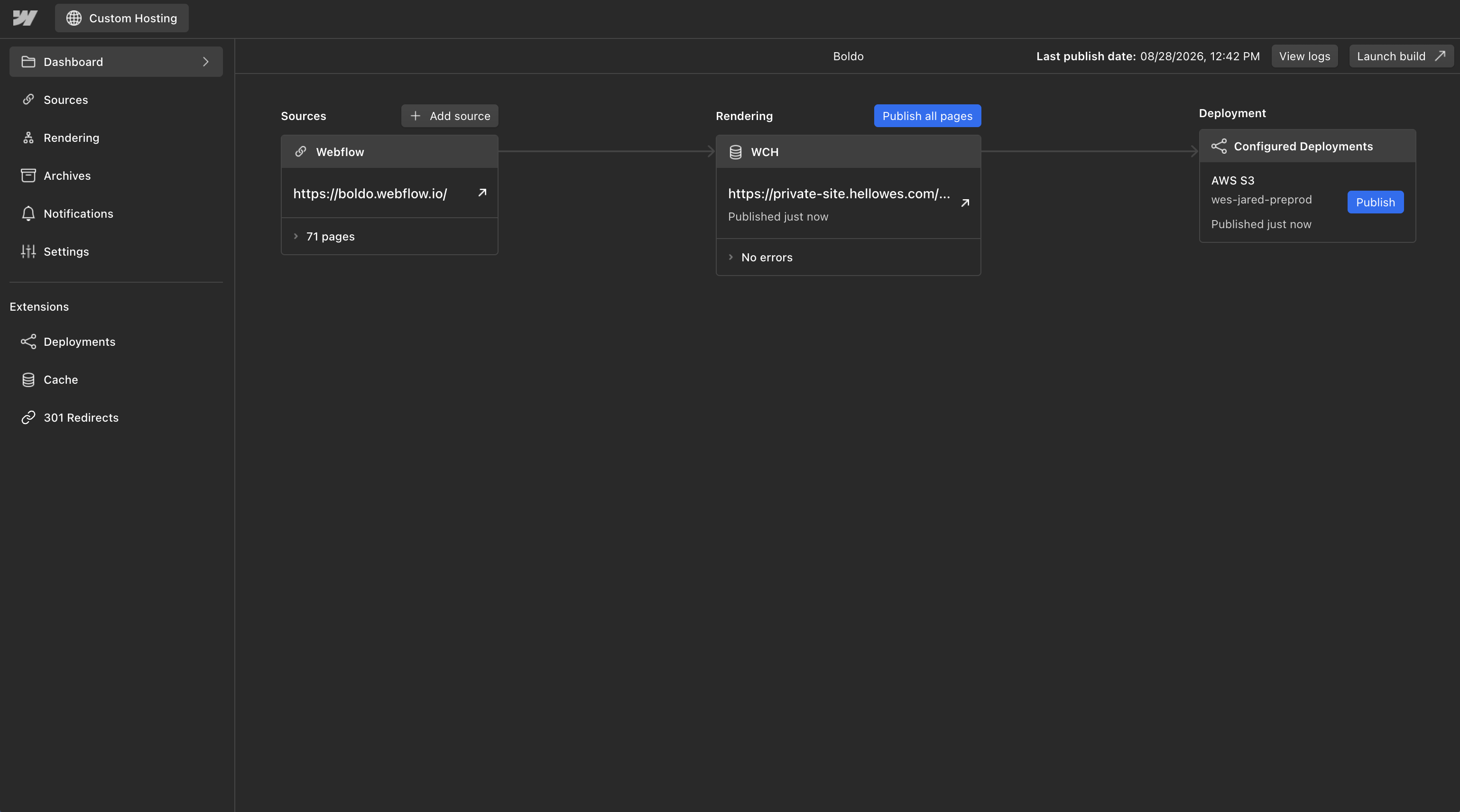Open Notifications in sidebar
Image resolution: width=1460 pixels, height=812 pixels.
point(116,213)
